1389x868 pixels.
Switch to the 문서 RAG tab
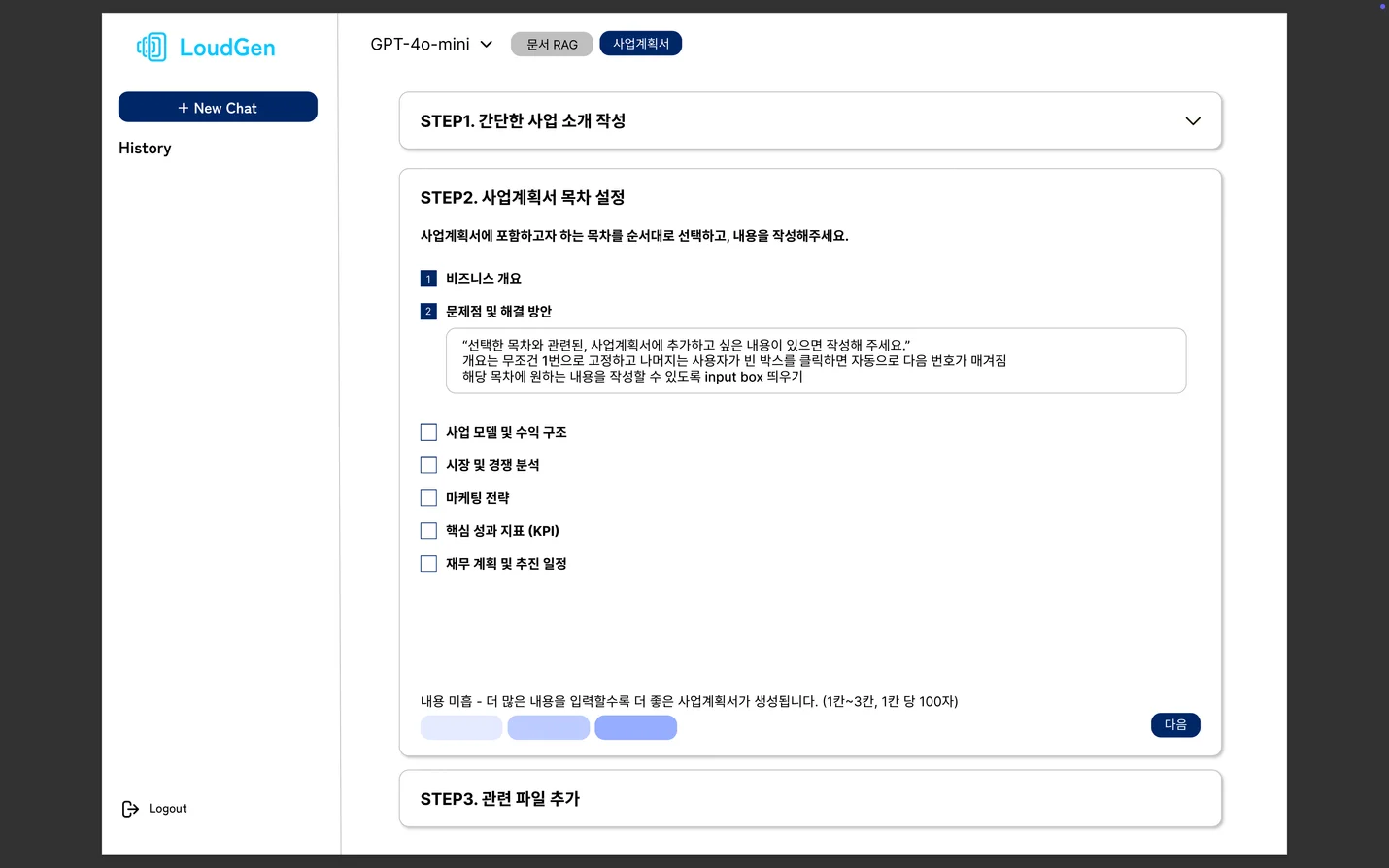click(x=552, y=44)
